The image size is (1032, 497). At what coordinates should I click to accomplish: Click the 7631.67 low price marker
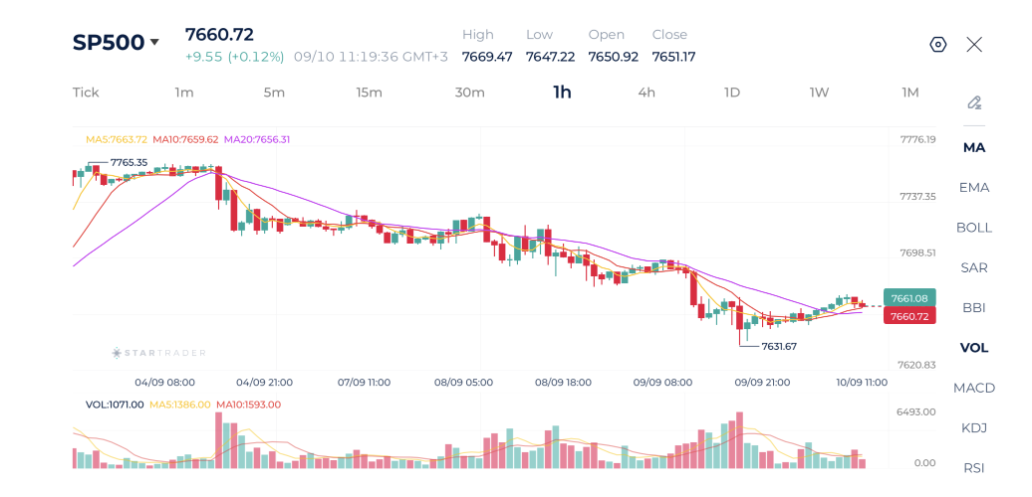(x=779, y=346)
